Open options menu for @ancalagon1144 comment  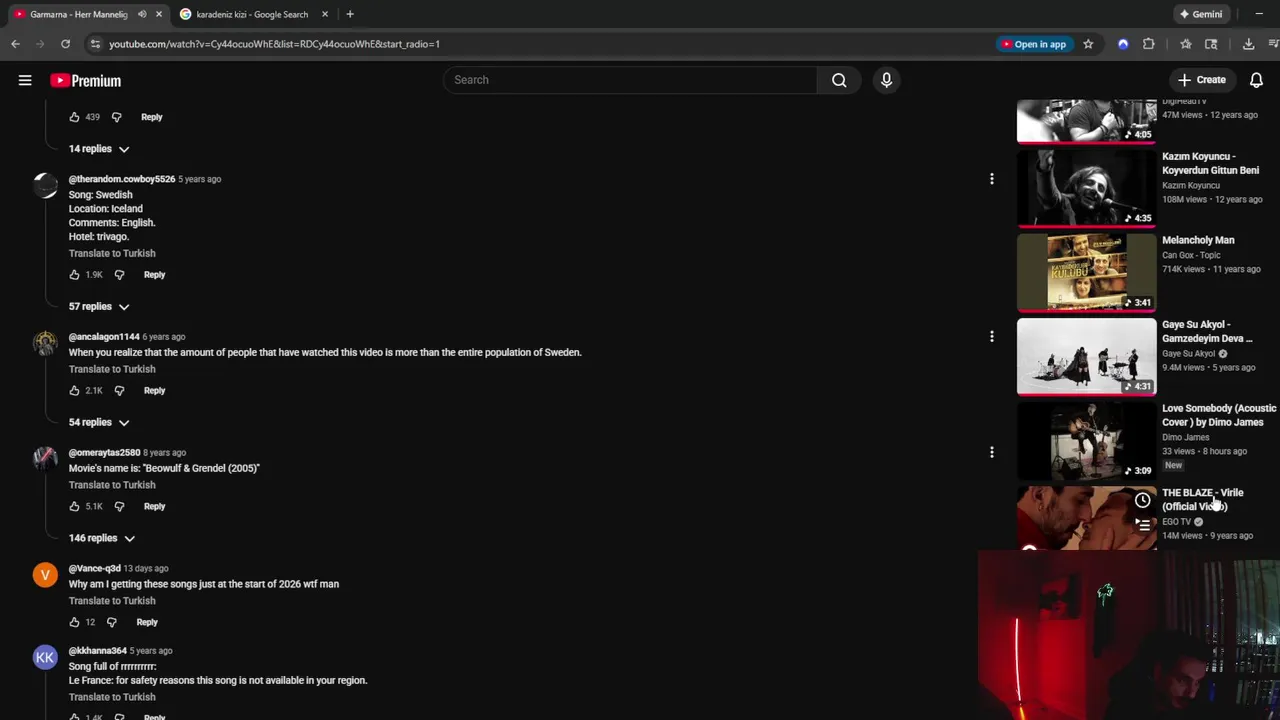(x=991, y=337)
